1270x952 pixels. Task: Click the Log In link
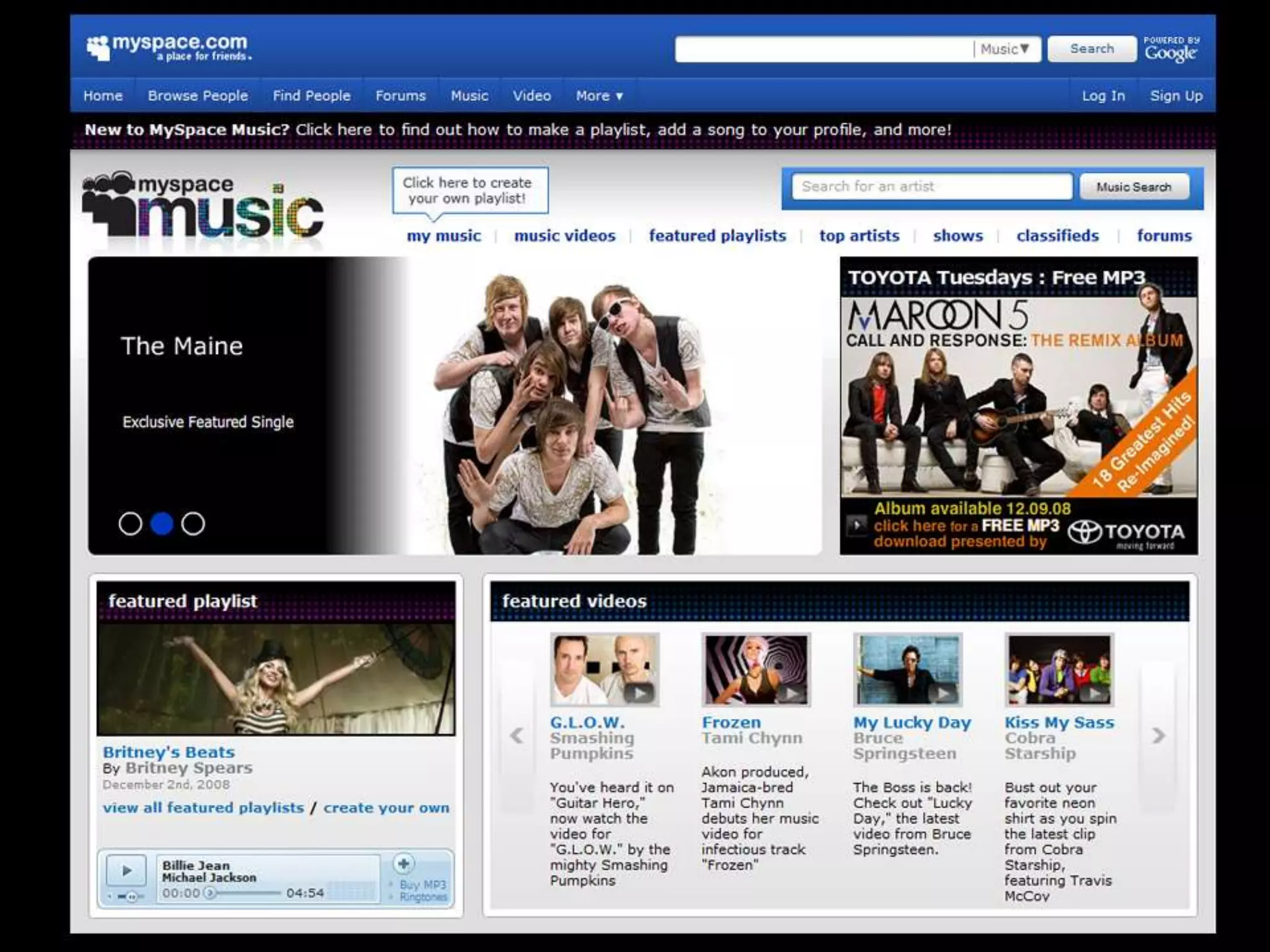click(1103, 95)
